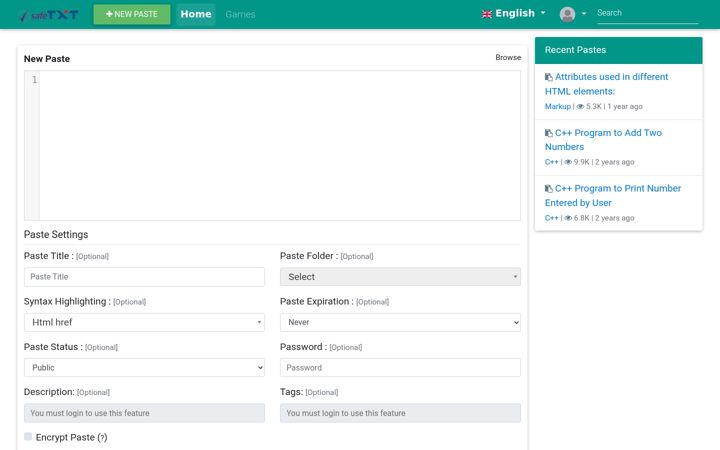Click paste icon beside C++ Add Two Numbers

(548, 133)
